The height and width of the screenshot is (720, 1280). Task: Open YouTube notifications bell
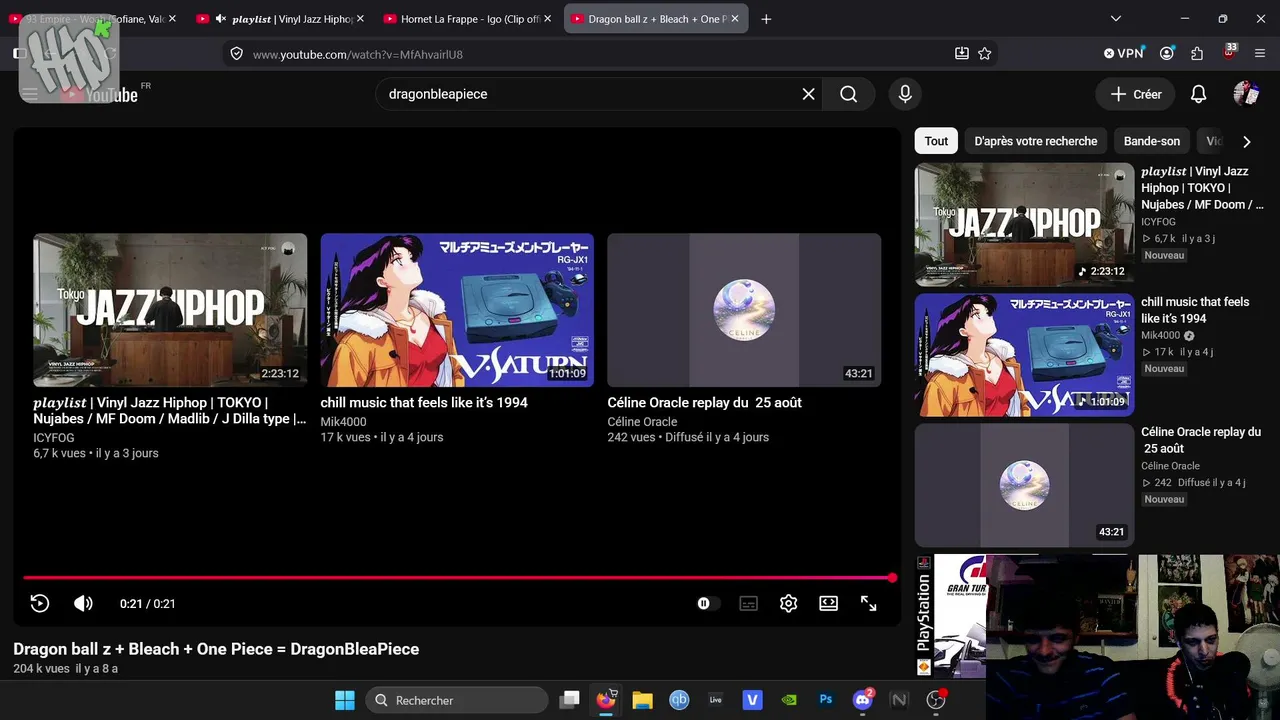pos(1198,94)
